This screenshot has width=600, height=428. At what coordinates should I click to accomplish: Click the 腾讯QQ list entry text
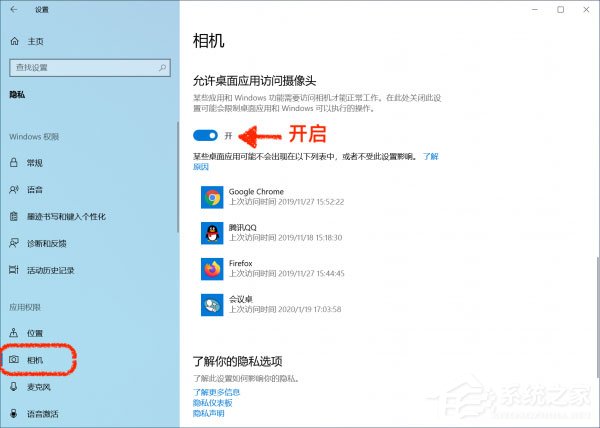click(x=243, y=227)
